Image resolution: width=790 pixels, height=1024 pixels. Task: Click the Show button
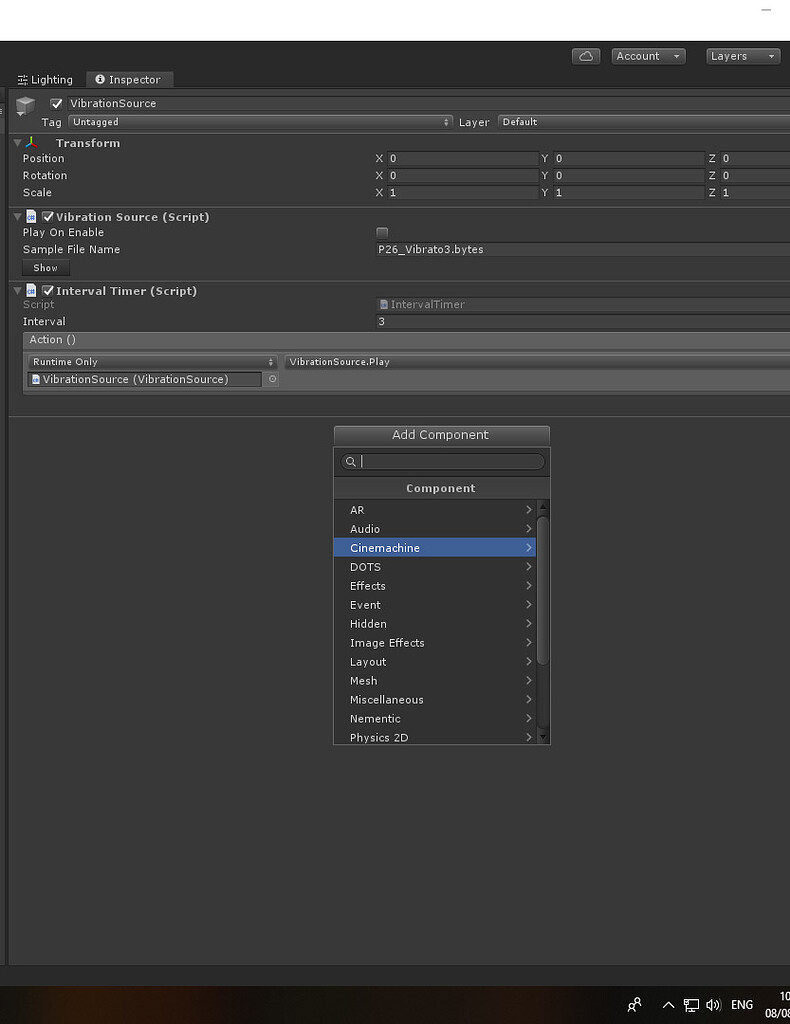point(46,268)
